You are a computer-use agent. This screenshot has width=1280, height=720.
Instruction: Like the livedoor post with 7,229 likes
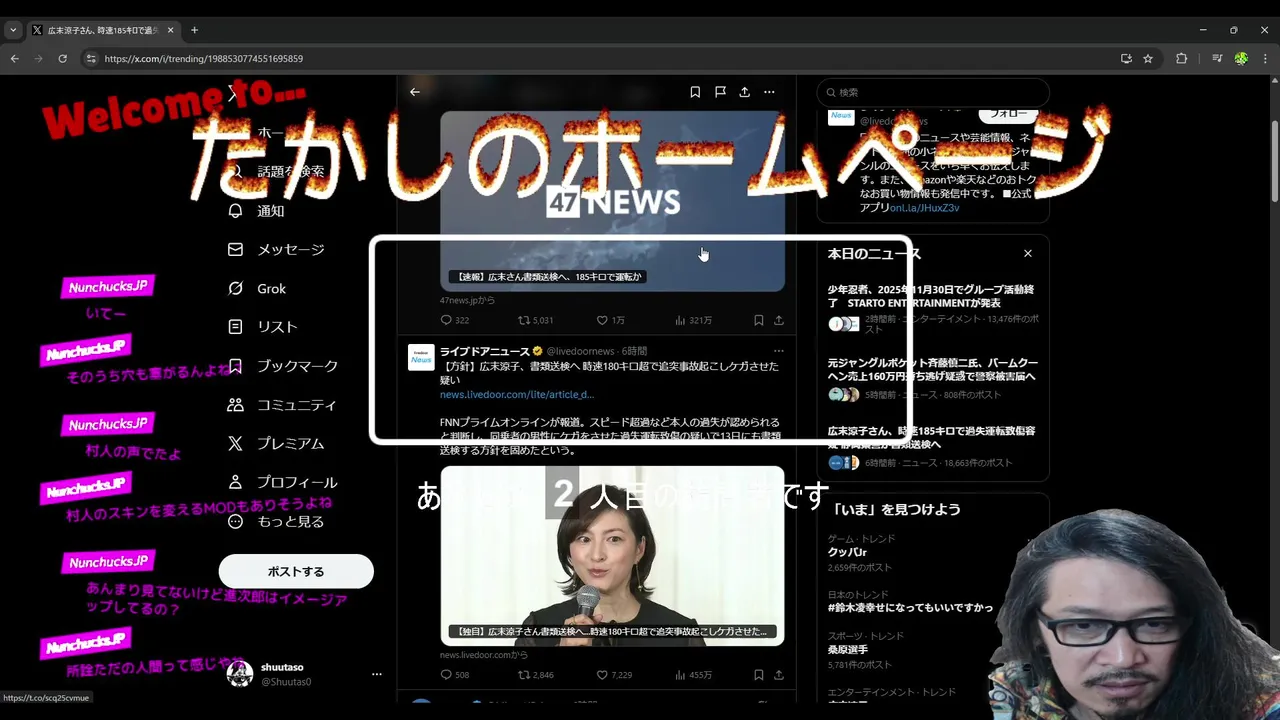click(614, 675)
